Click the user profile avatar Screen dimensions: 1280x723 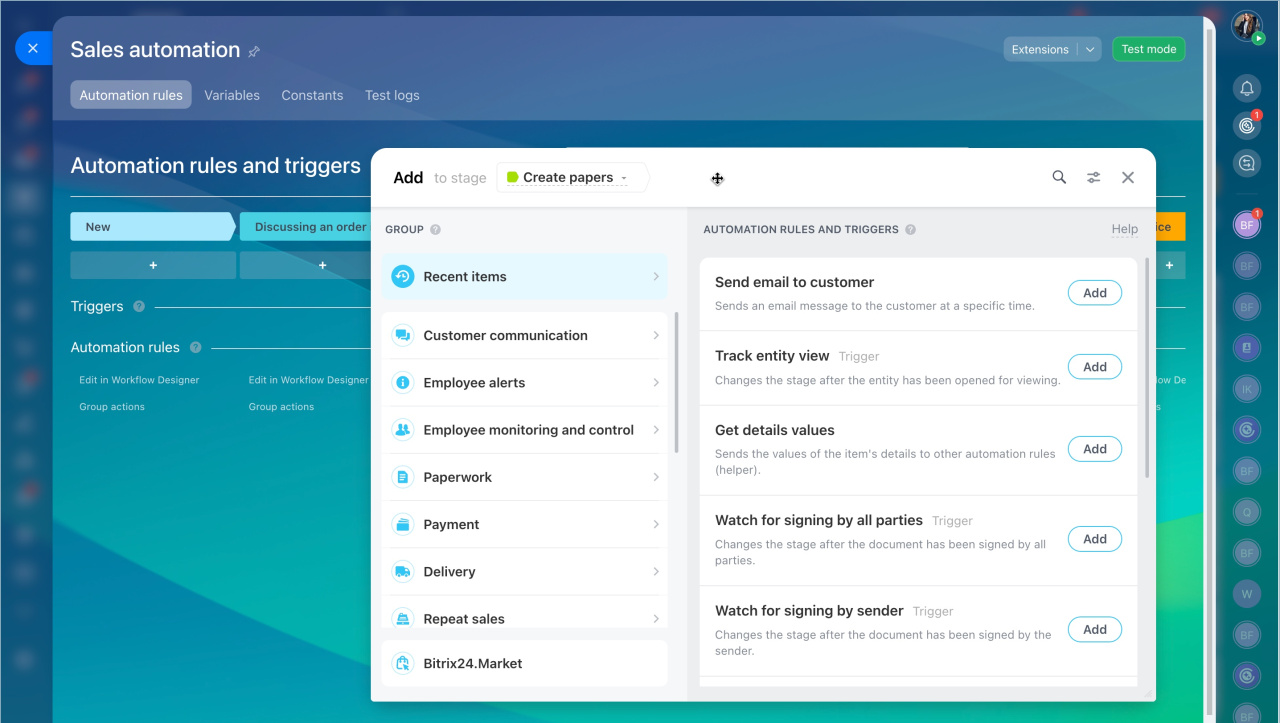coord(1246,26)
